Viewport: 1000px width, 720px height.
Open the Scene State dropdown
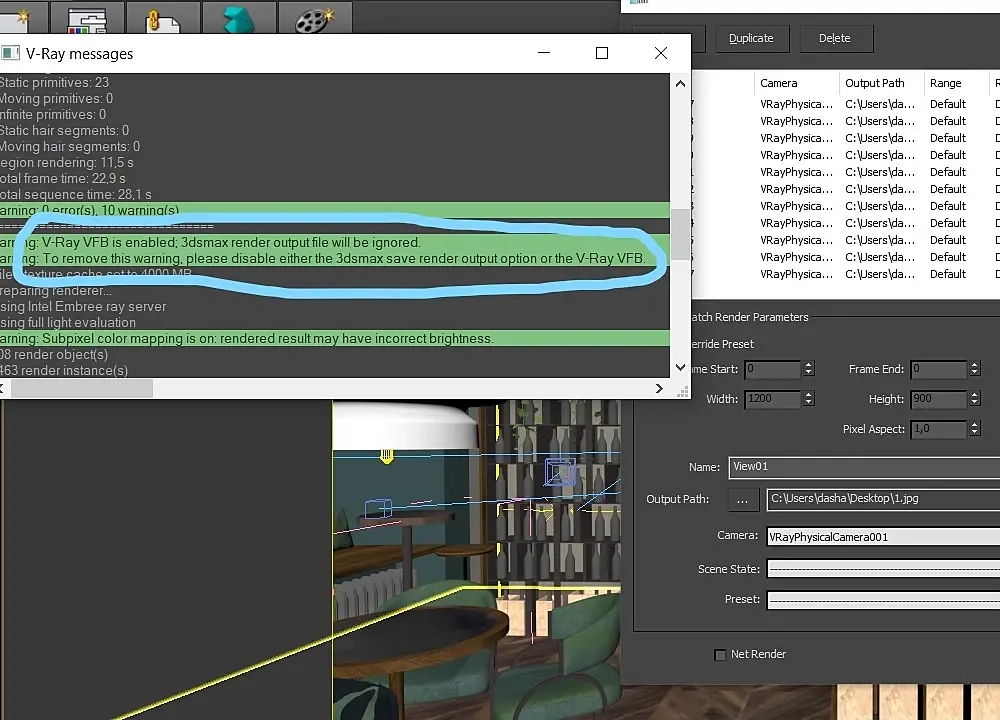(883, 569)
